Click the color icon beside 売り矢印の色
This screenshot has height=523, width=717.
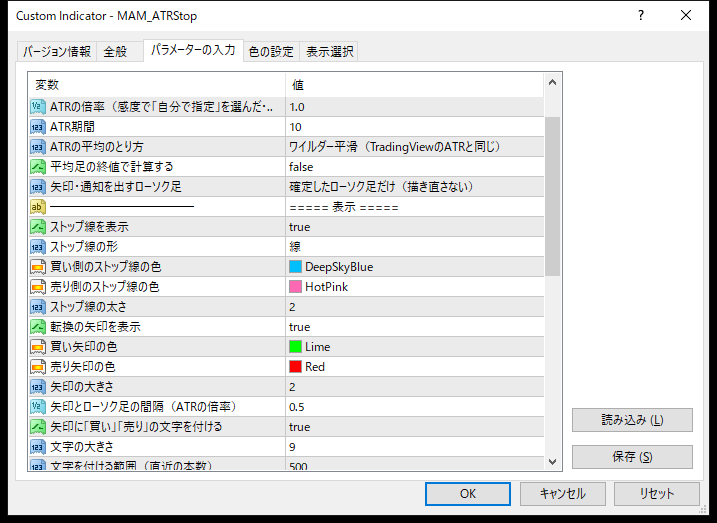38,367
